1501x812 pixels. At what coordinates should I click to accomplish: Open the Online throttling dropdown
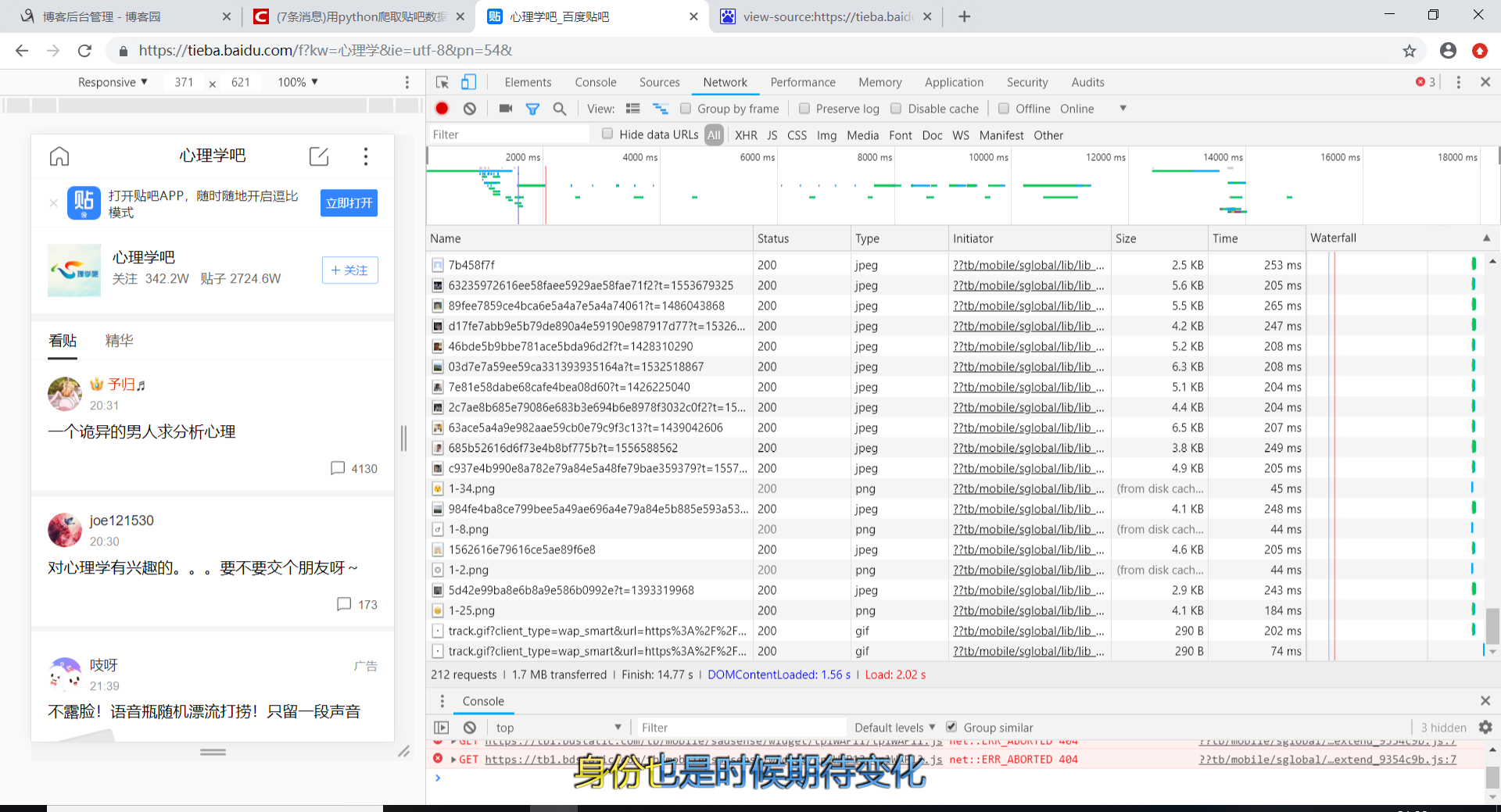1093,109
